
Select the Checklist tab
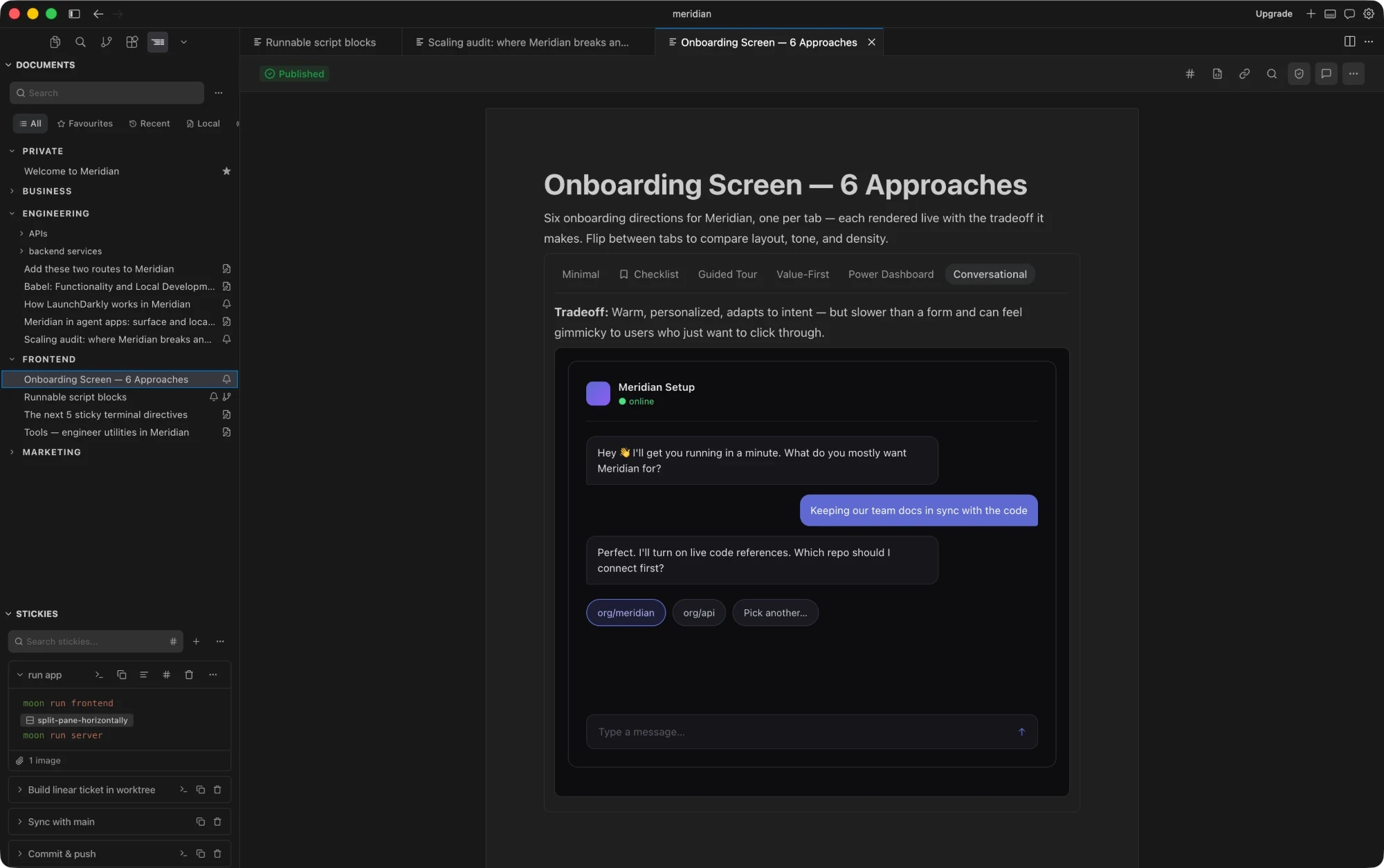tap(648, 275)
